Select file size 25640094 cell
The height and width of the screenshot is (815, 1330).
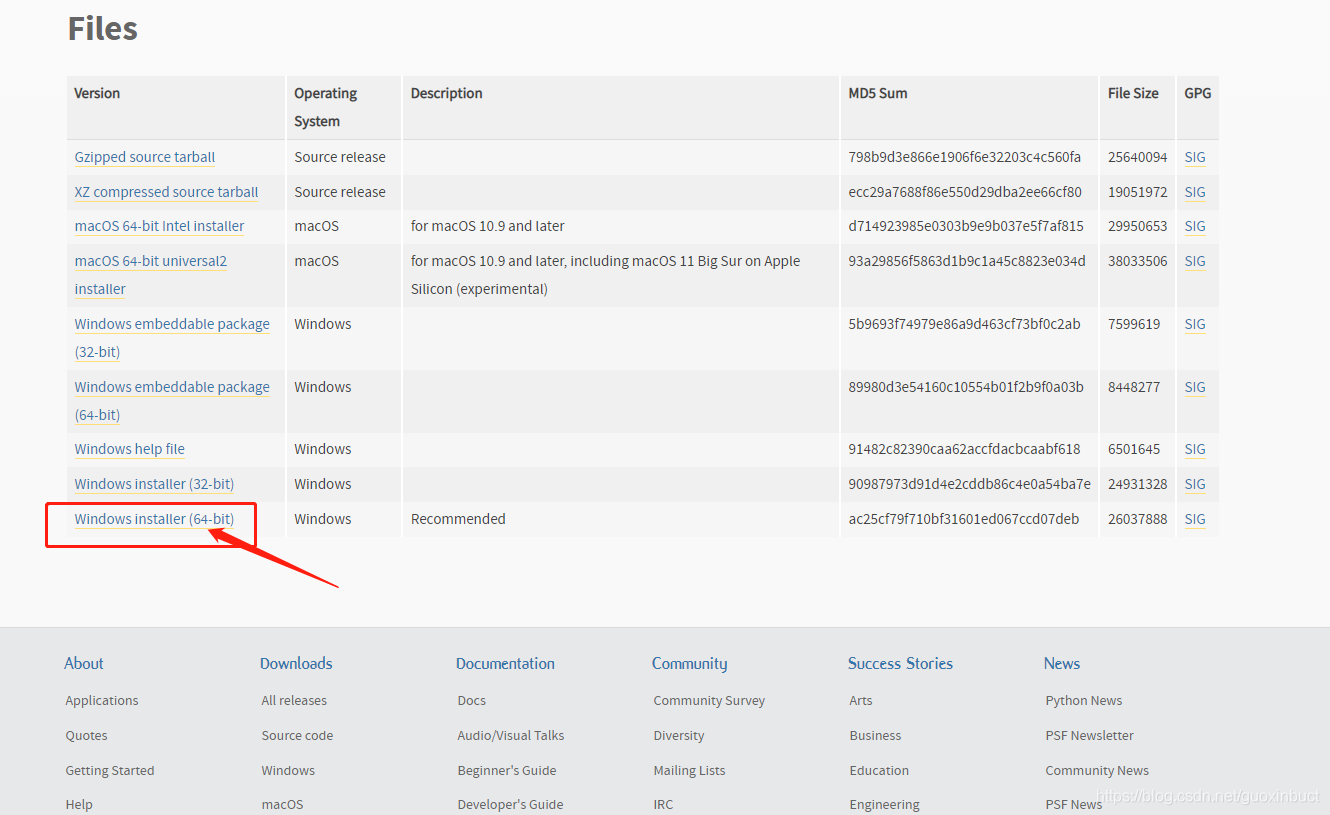pos(1137,157)
